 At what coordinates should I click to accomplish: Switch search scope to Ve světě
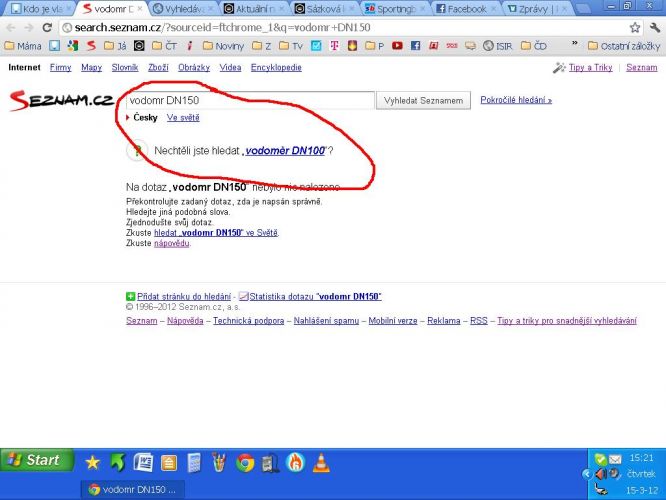pos(183,117)
